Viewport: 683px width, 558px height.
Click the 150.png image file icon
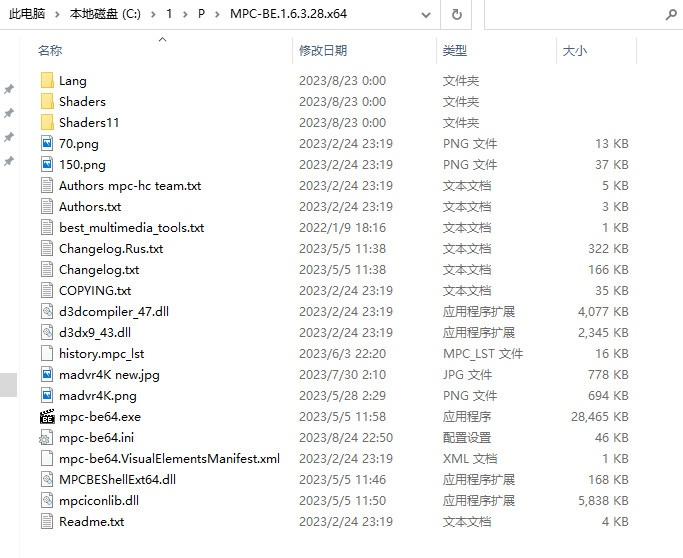47,165
